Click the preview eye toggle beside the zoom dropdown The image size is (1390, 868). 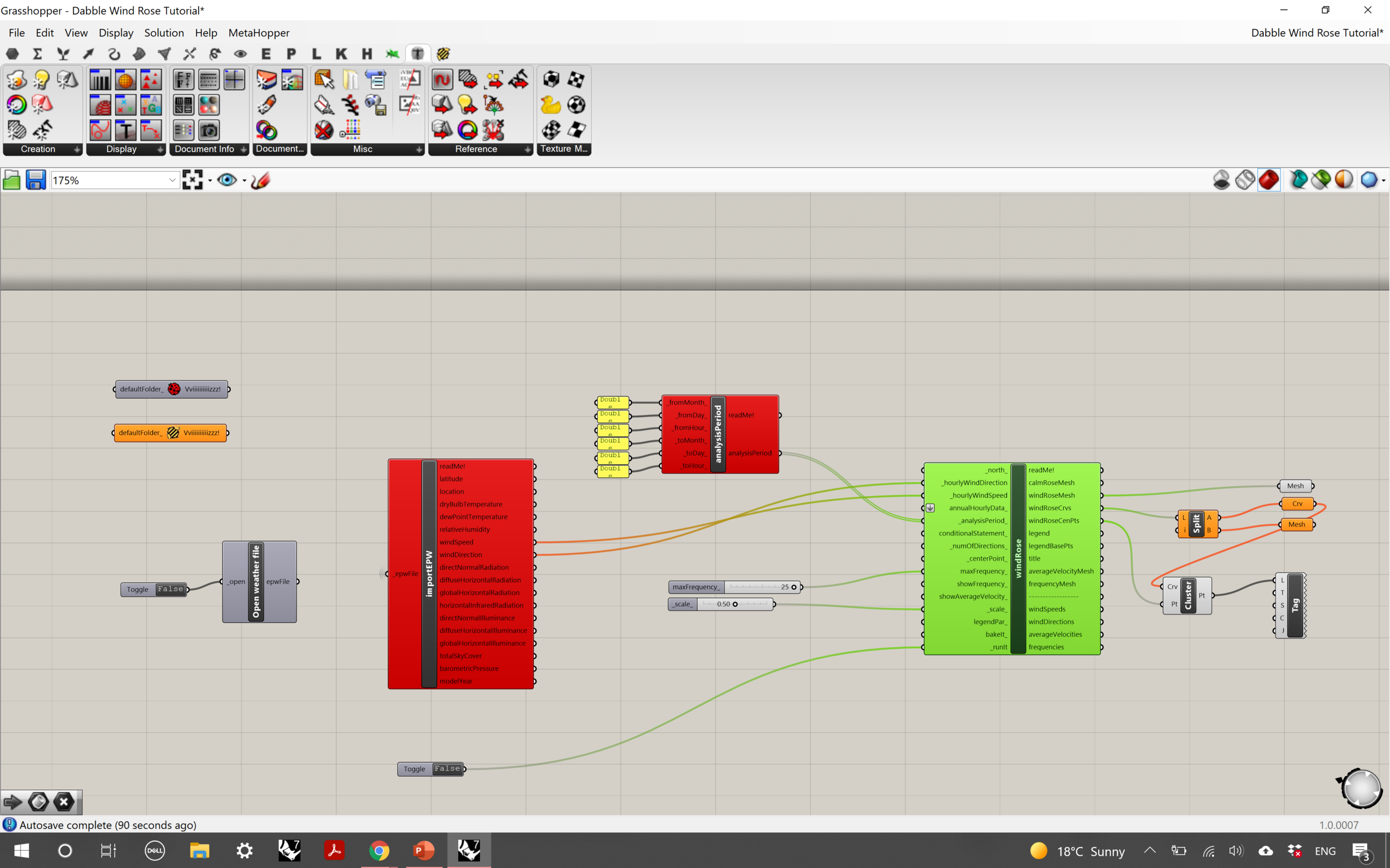pos(227,179)
